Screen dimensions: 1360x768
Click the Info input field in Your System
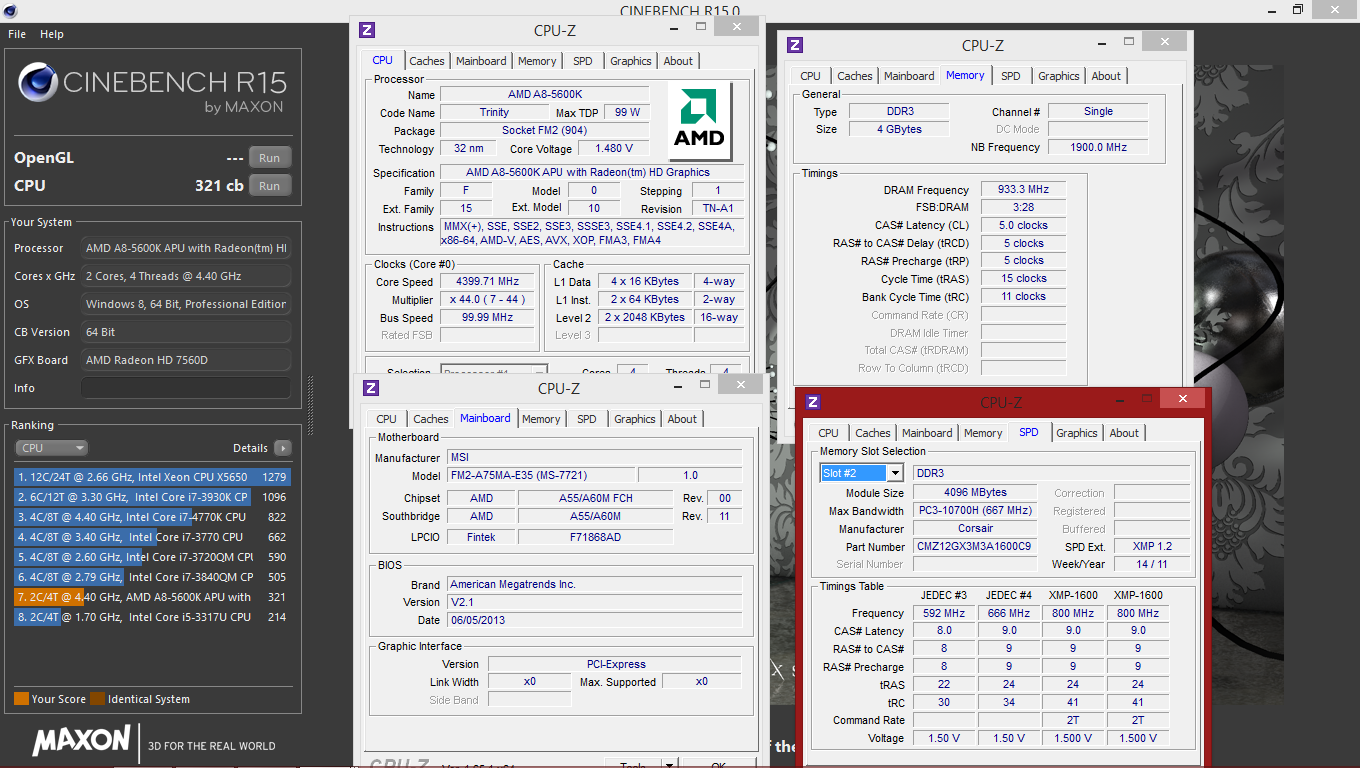[x=186, y=388]
